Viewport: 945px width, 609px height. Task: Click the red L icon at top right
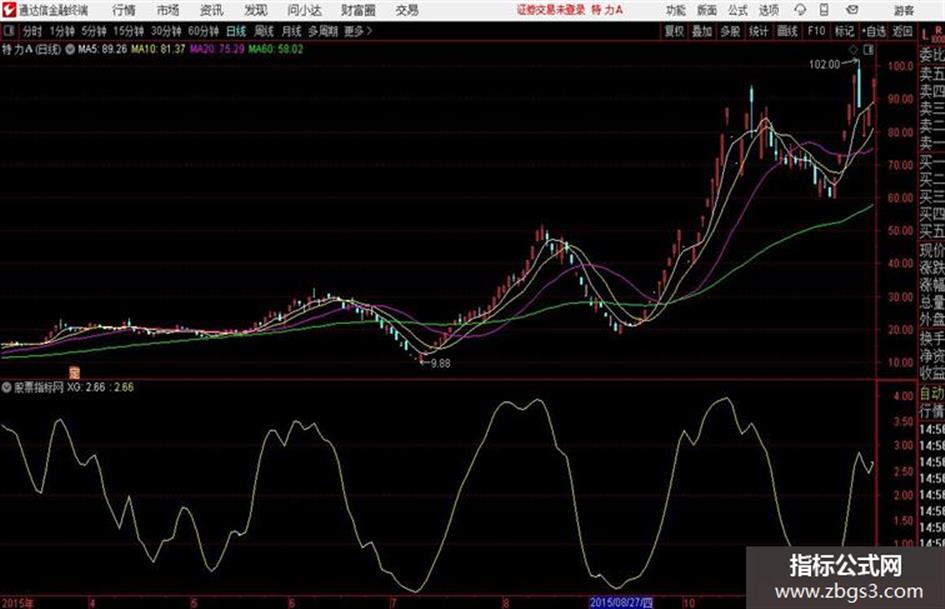pos(925,34)
